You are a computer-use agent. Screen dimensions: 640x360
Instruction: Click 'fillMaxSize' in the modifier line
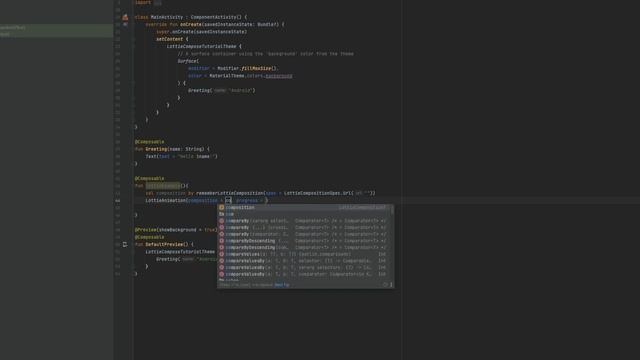[x=256, y=69]
